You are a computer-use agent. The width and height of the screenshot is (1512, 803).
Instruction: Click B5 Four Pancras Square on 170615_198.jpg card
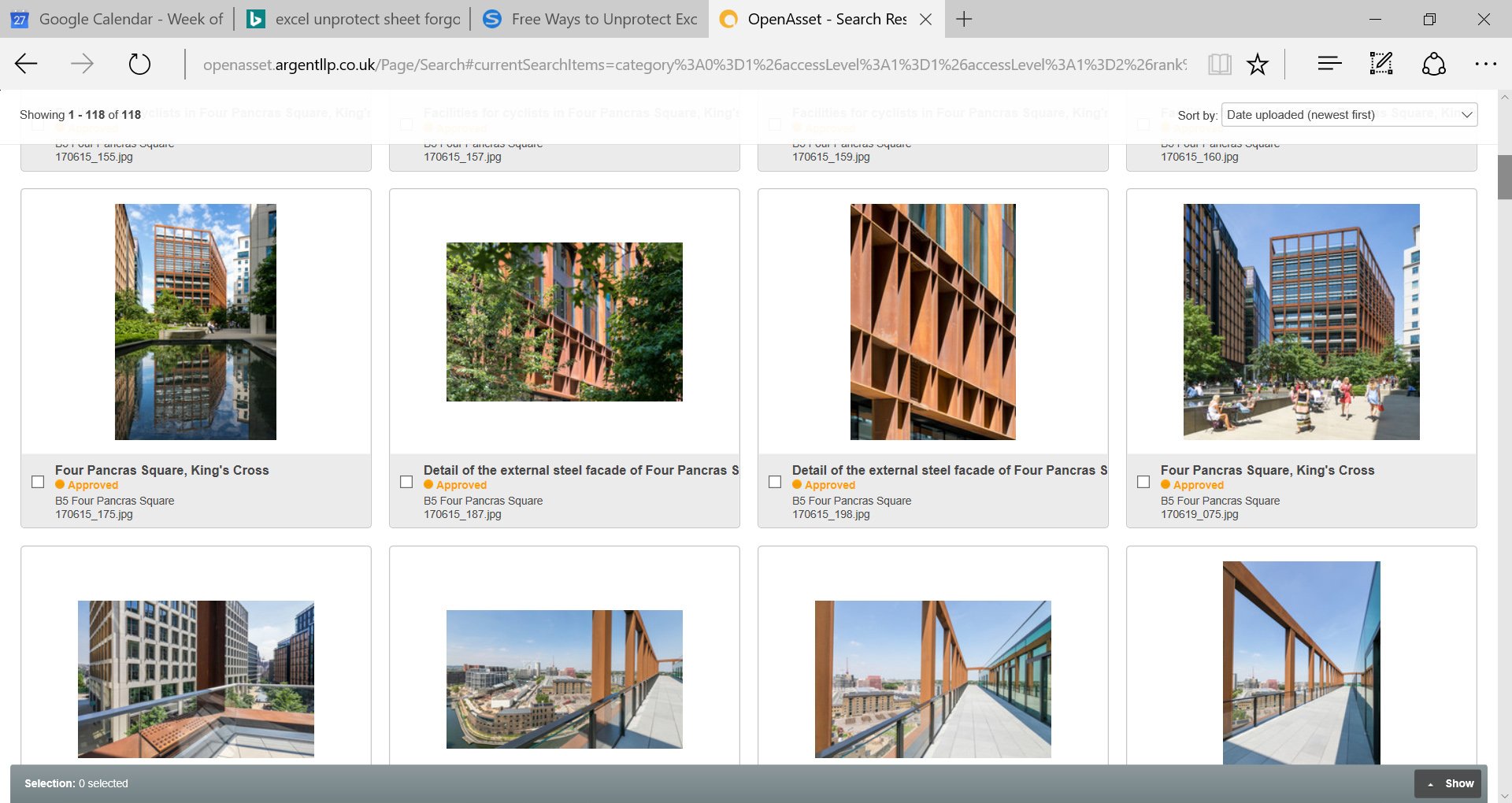click(x=852, y=501)
